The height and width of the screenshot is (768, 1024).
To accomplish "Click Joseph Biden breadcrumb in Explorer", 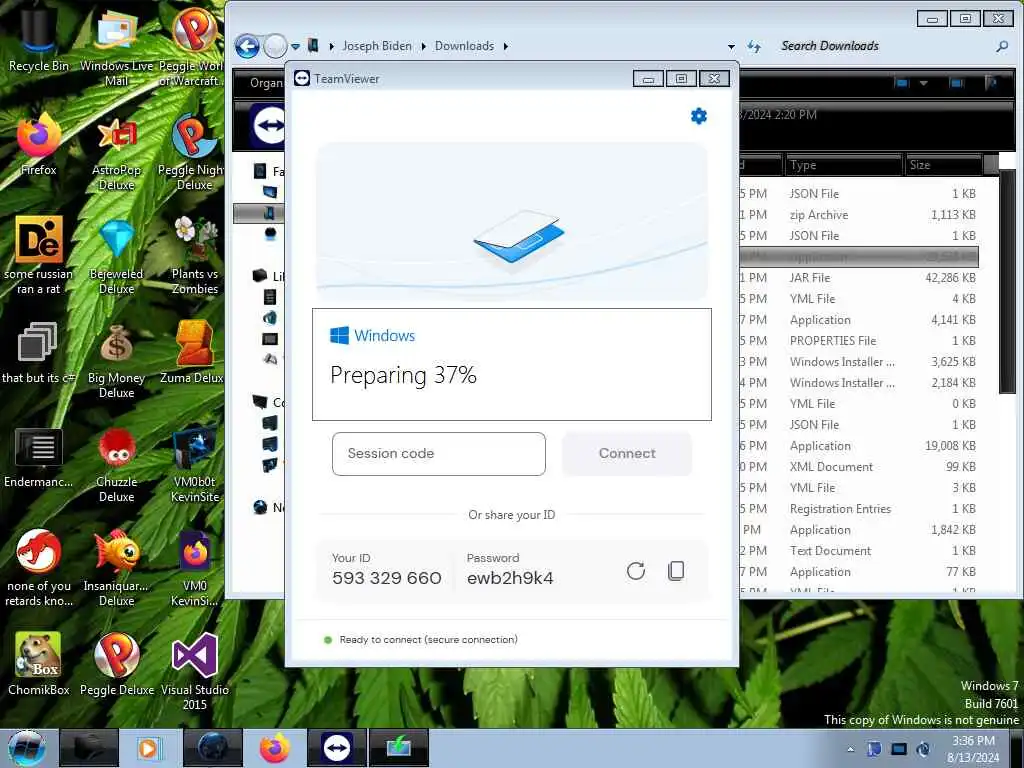I will [377, 46].
